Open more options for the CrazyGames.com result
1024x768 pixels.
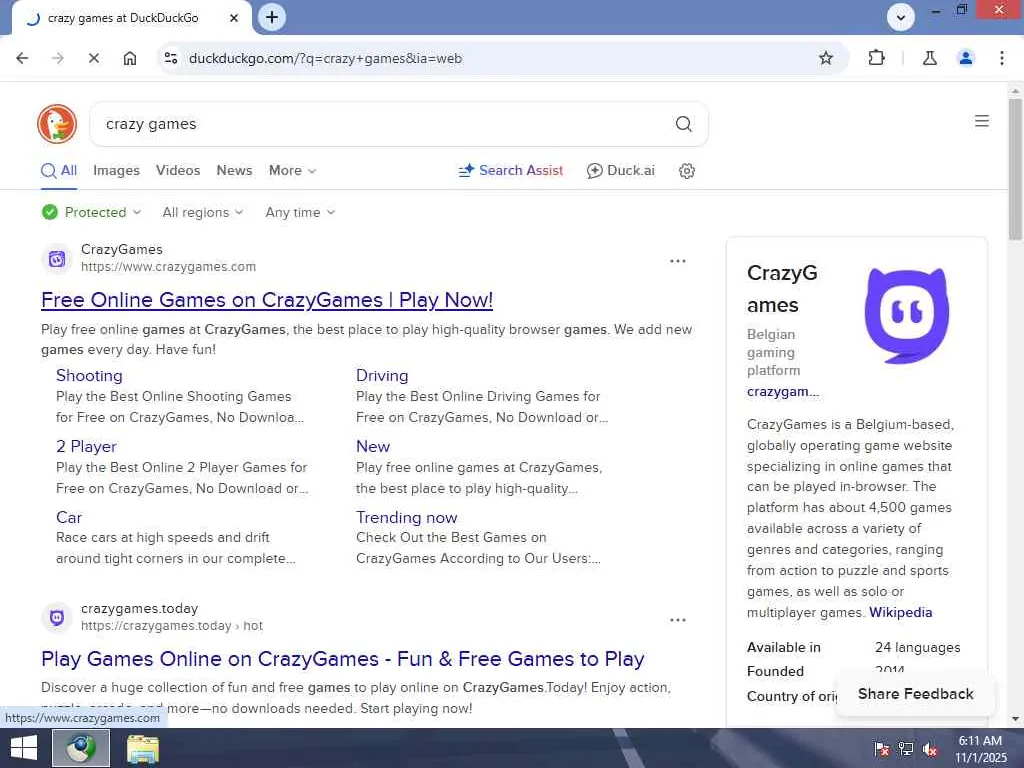coord(677,261)
